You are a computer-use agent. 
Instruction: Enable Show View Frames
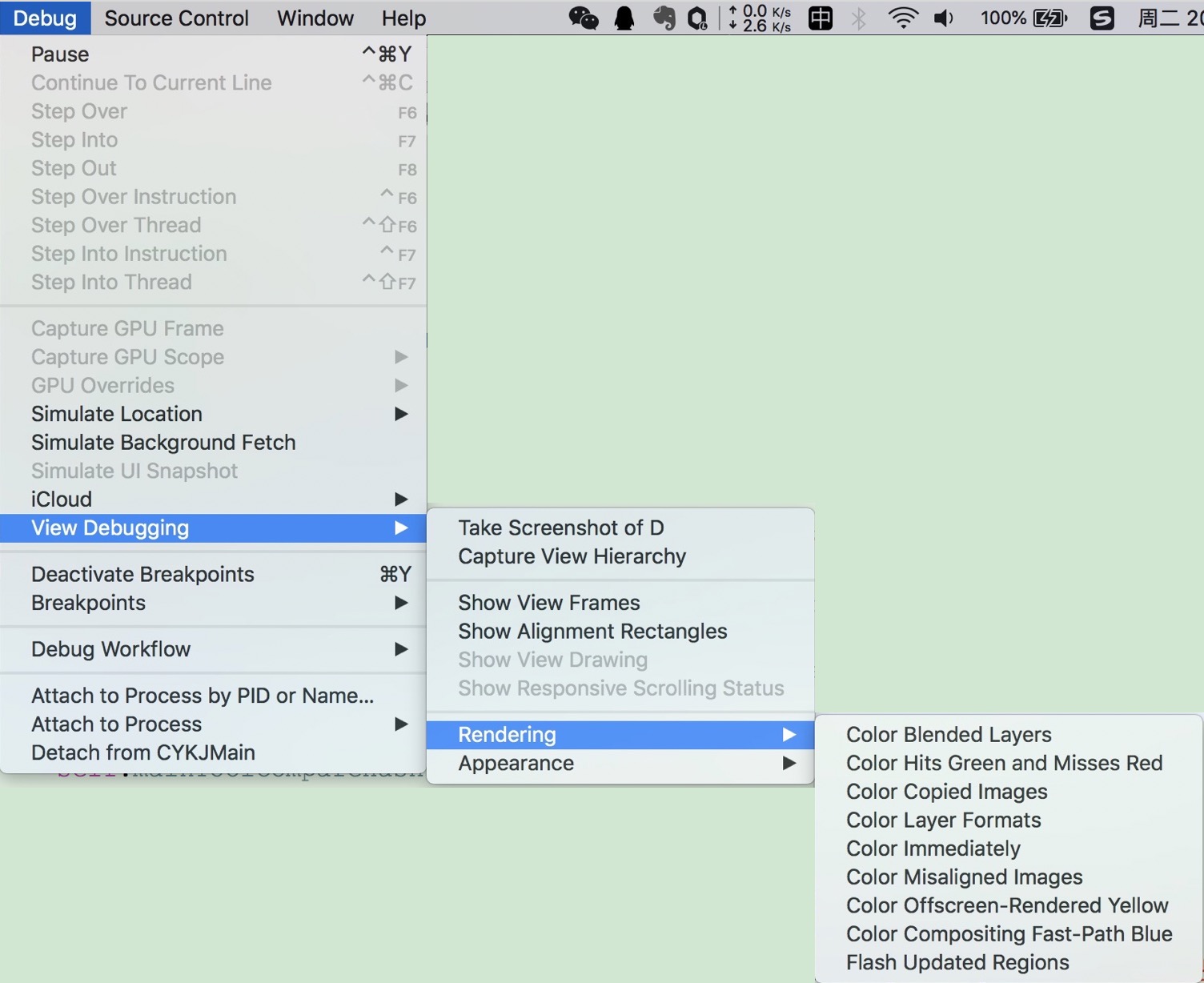(x=620, y=603)
